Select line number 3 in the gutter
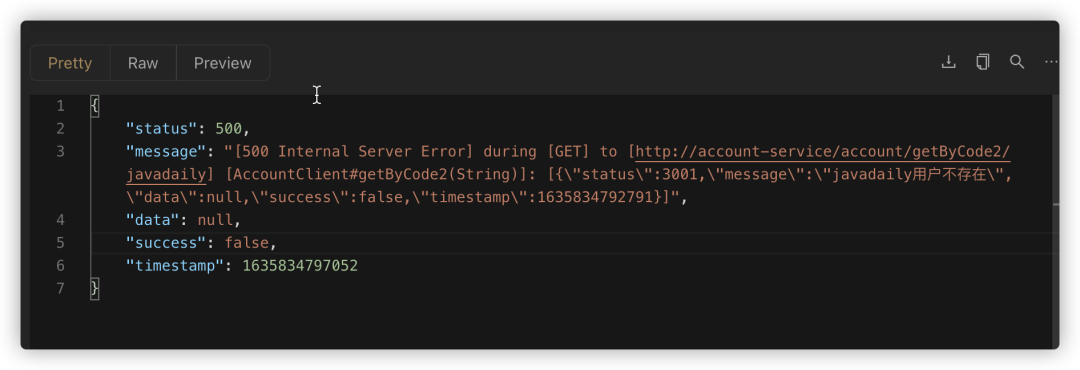The height and width of the screenshot is (370, 1080). (60, 152)
